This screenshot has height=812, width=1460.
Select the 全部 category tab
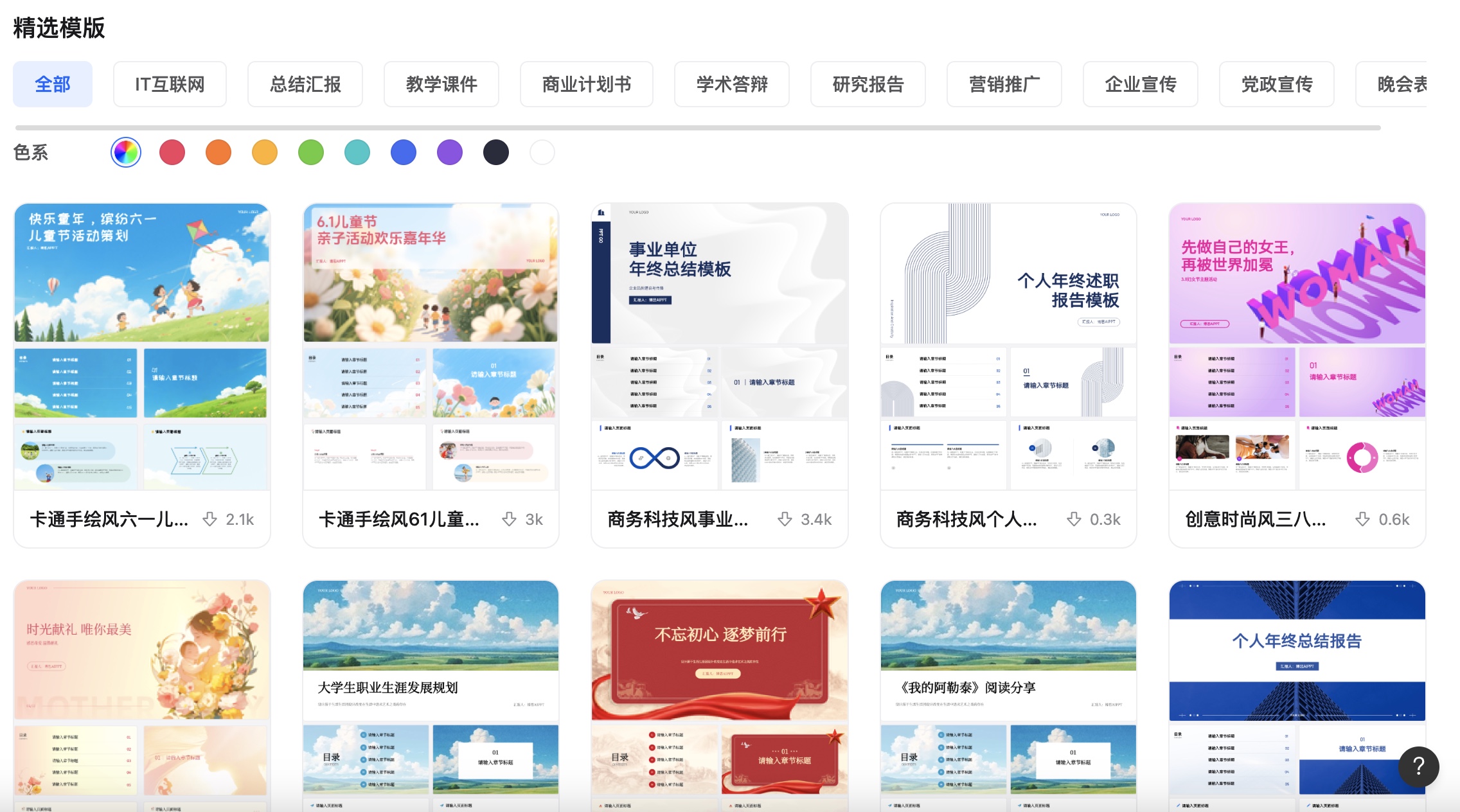(53, 84)
